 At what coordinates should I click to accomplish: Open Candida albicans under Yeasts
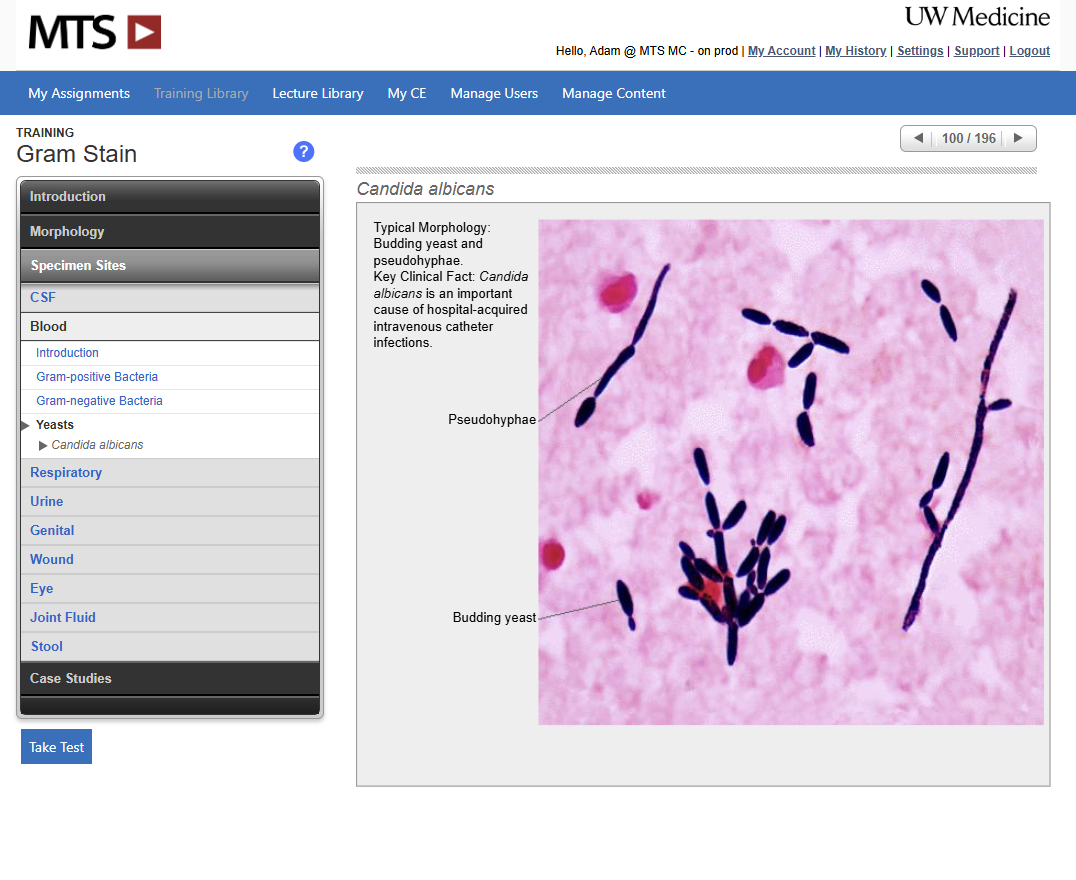click(97, 445)
